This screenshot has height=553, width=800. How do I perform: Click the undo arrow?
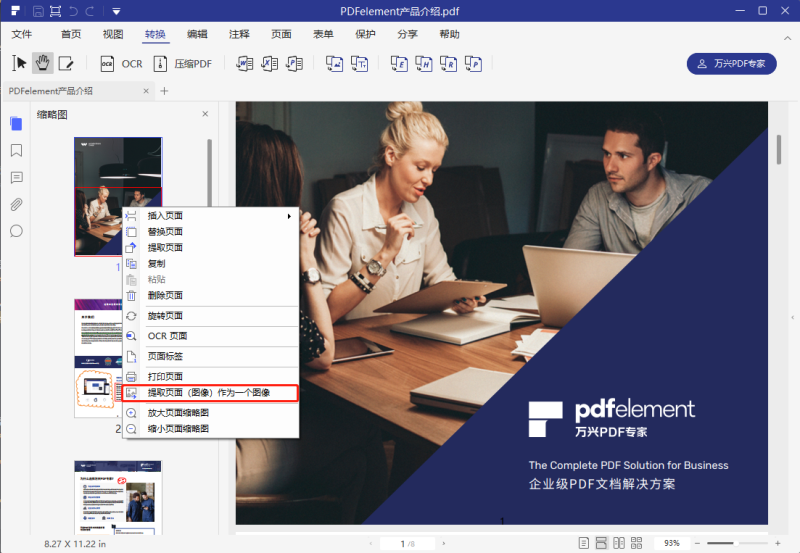point(73,11)
